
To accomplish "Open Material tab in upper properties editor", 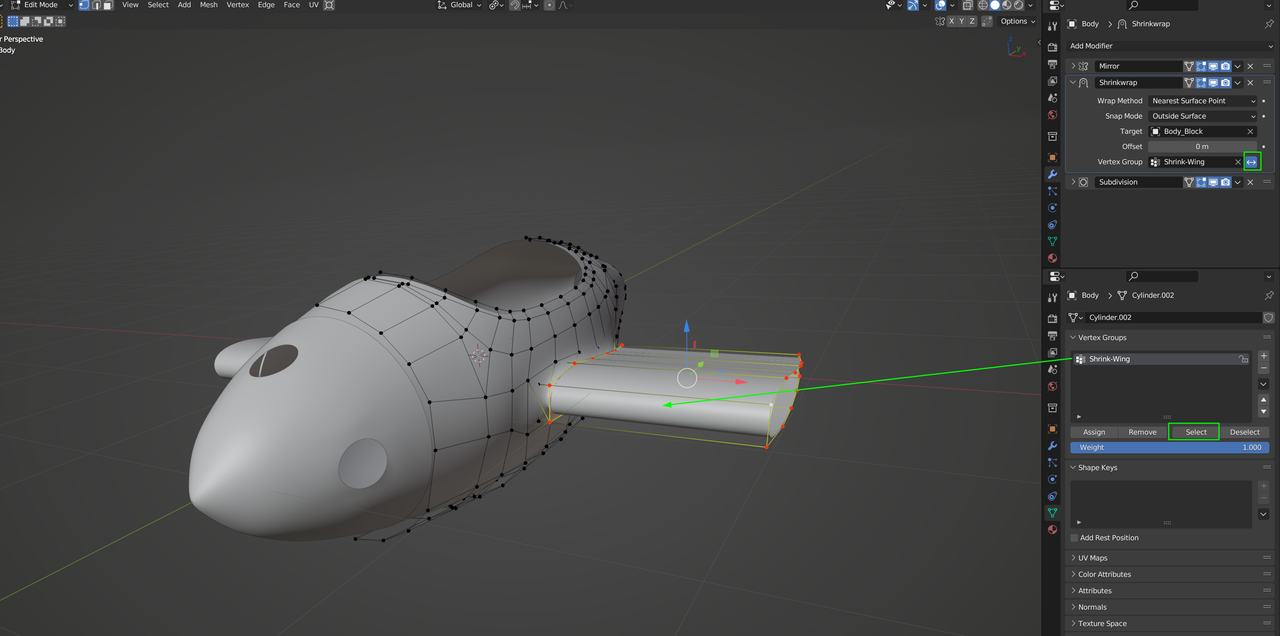I will coord(1052,258).
